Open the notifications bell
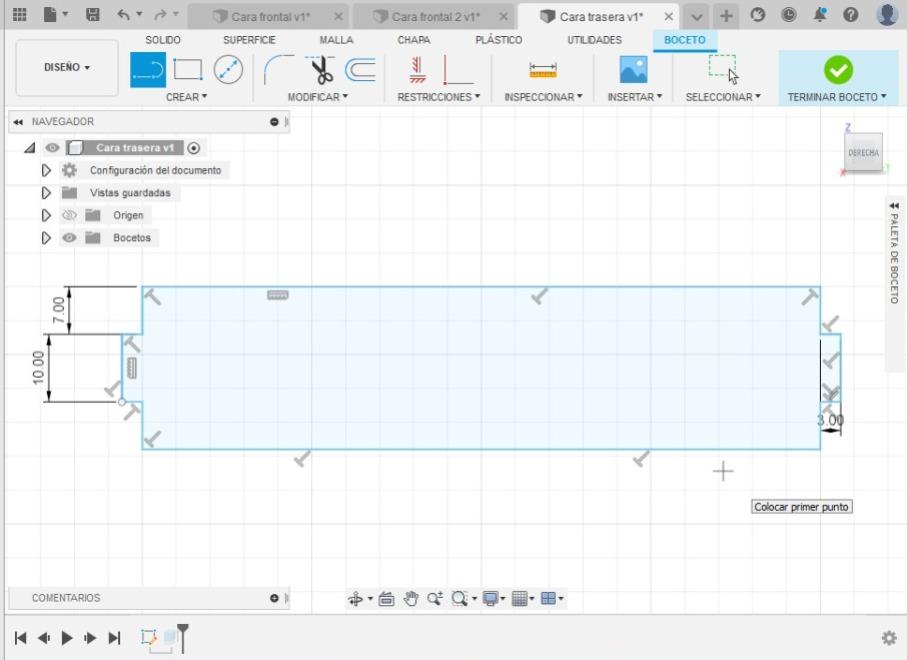907x660 pixels. click(x=820, y=14)
